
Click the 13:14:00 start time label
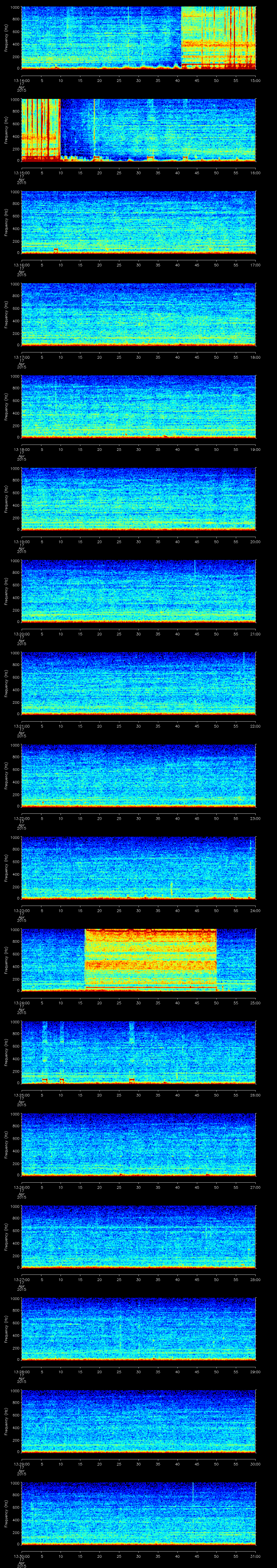tap(21, 80)
